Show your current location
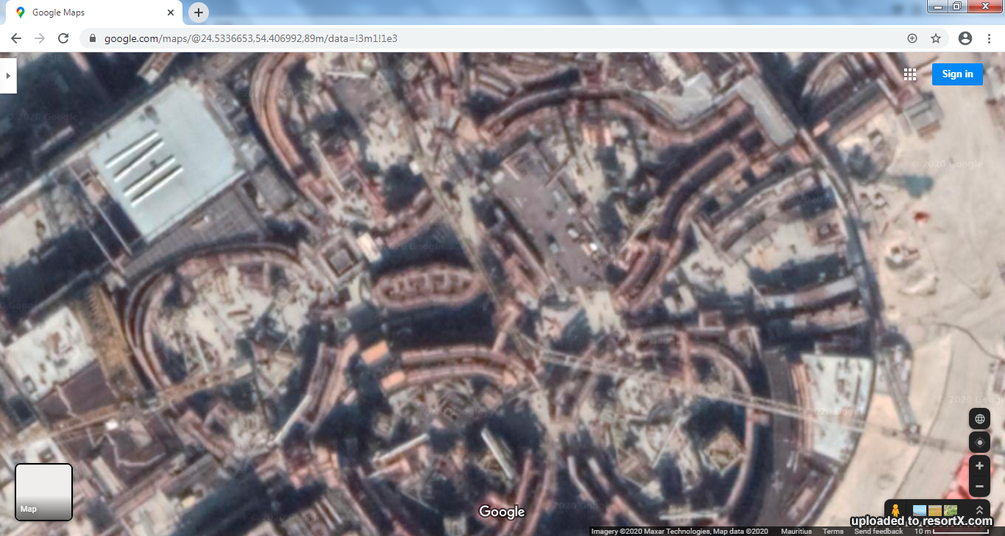 tap(979, 442)
